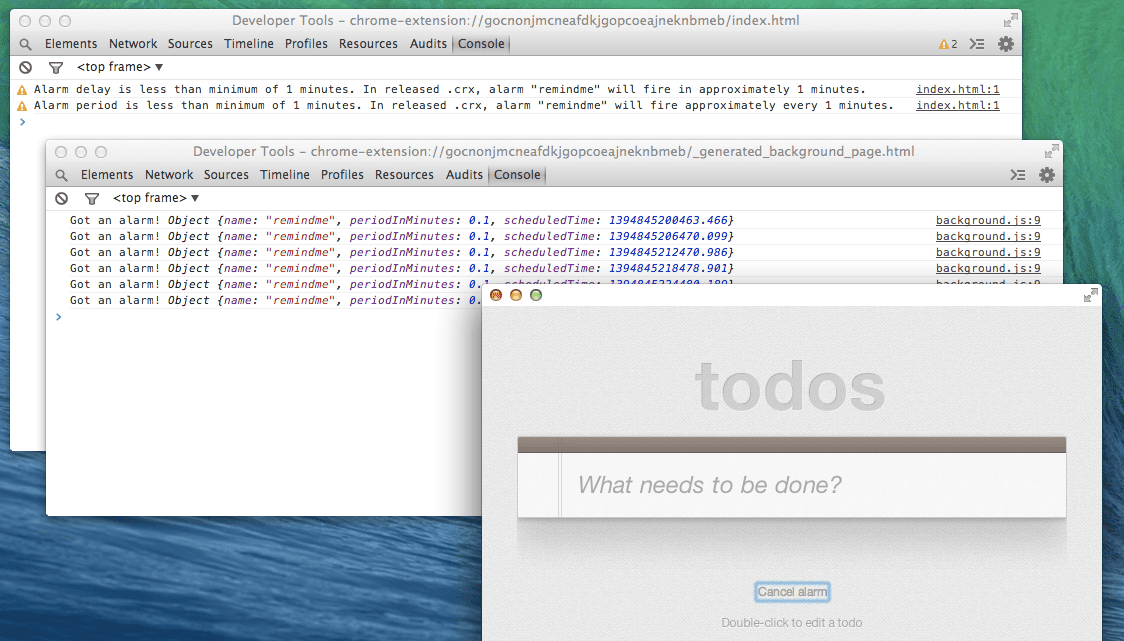Open background.js:9 link on first log row
Viewport: 1124px width, 641px height.
click(988, 221)
